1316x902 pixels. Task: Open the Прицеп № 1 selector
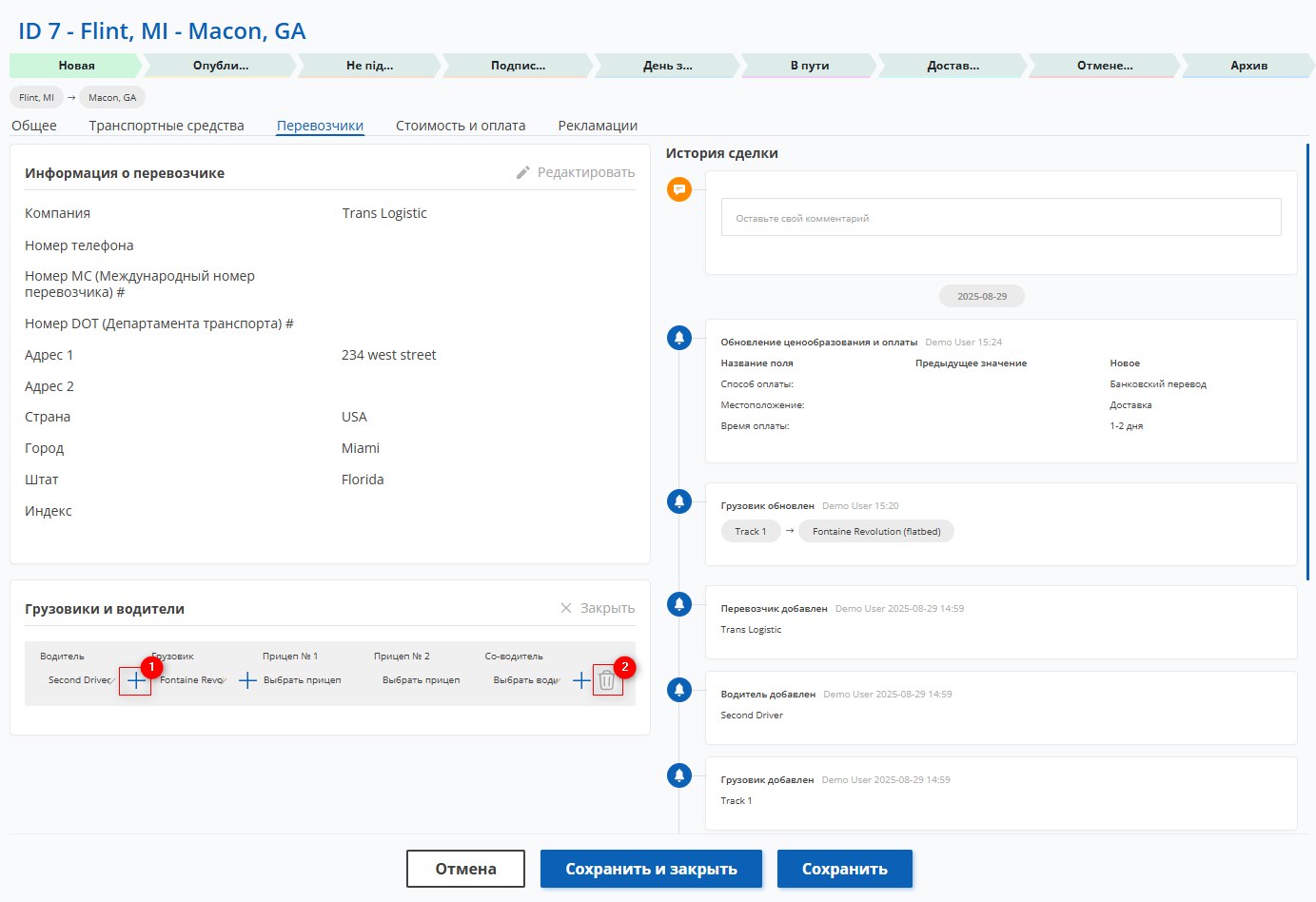[x=302, y=680]
